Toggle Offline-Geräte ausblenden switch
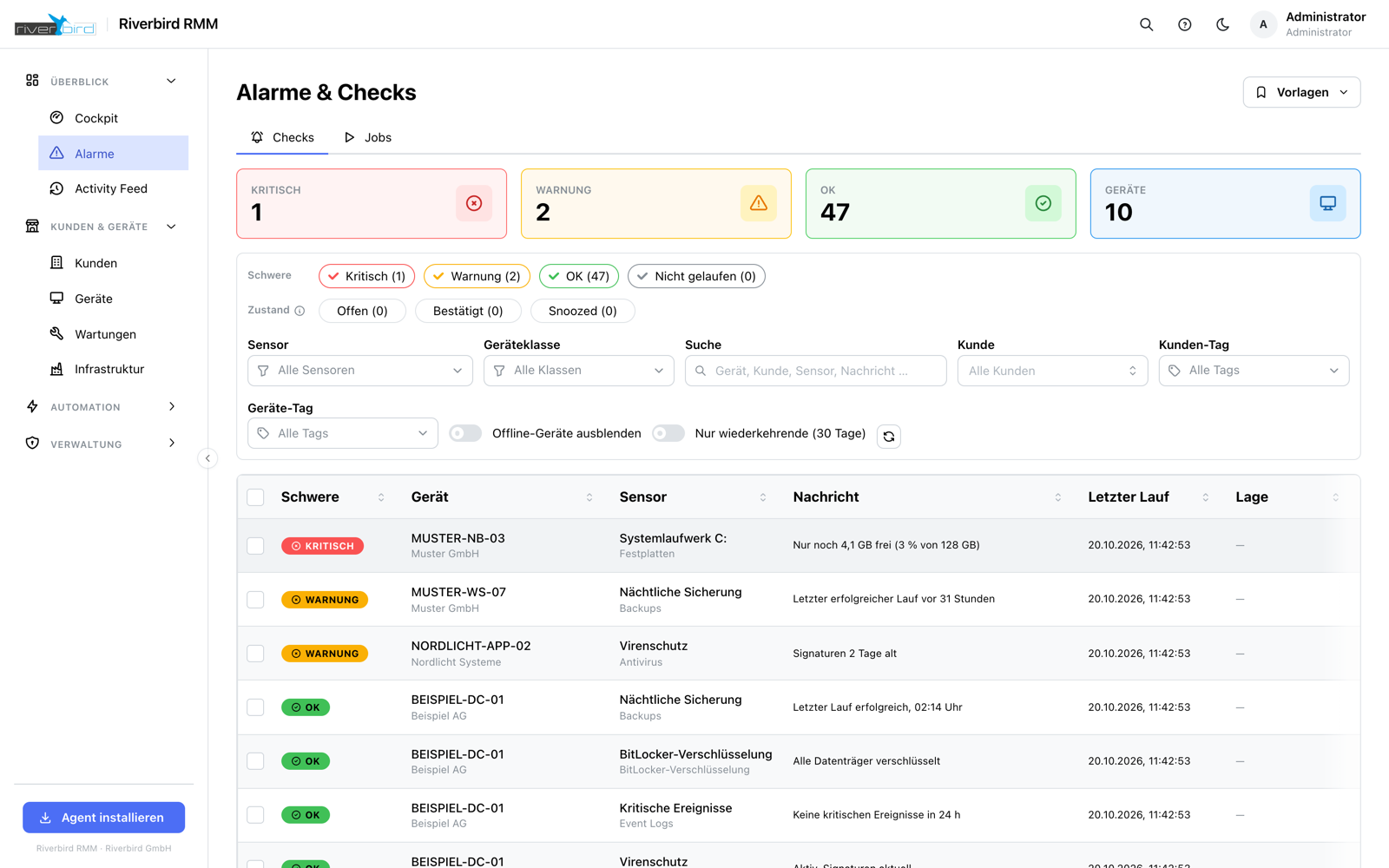The height and width of the screenshot is (868, 1389). click(465, 433)
